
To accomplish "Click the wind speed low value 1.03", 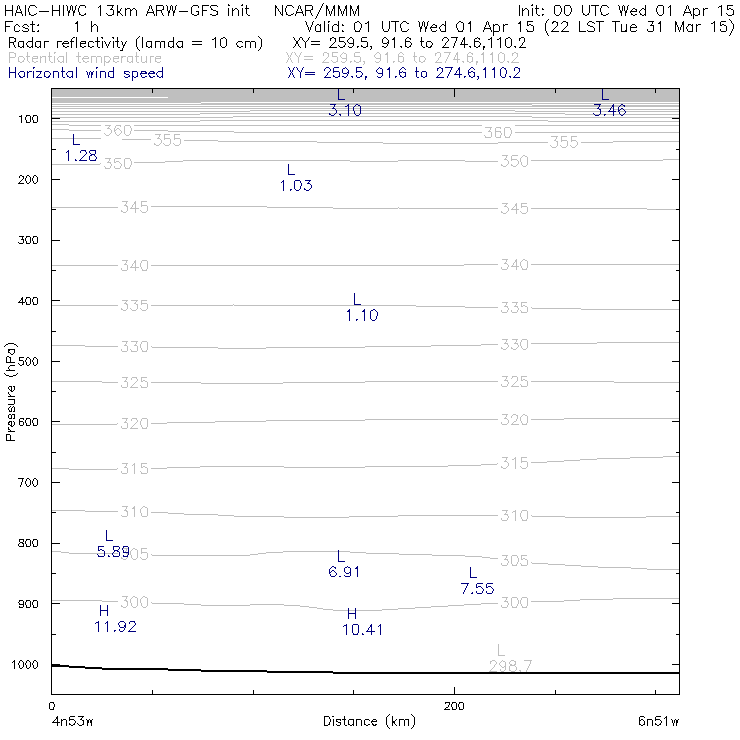I will pyautogui.click(x=296, y=186).
